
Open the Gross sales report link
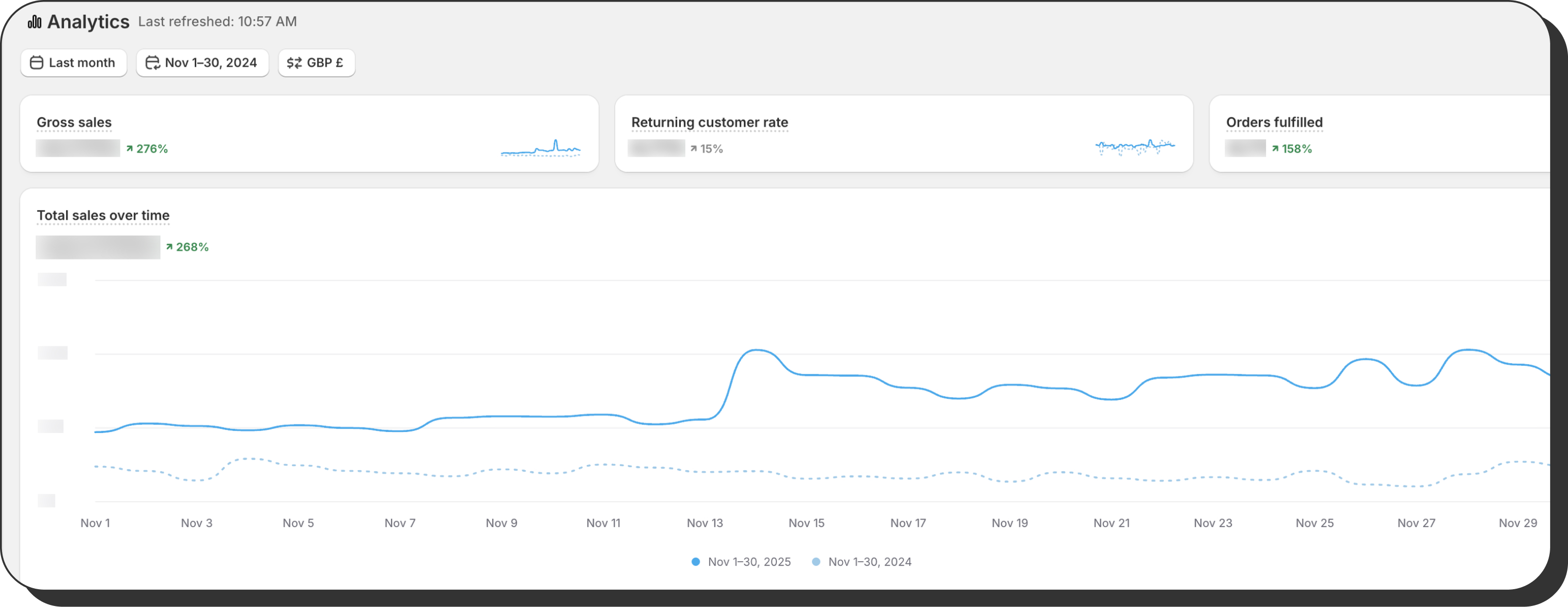74,123
